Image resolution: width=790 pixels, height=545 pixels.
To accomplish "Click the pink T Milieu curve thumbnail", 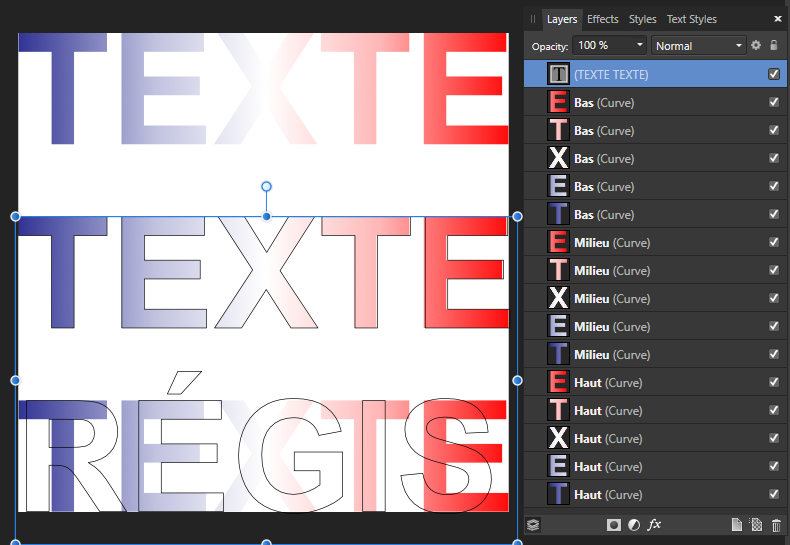I will coord(558,270).
